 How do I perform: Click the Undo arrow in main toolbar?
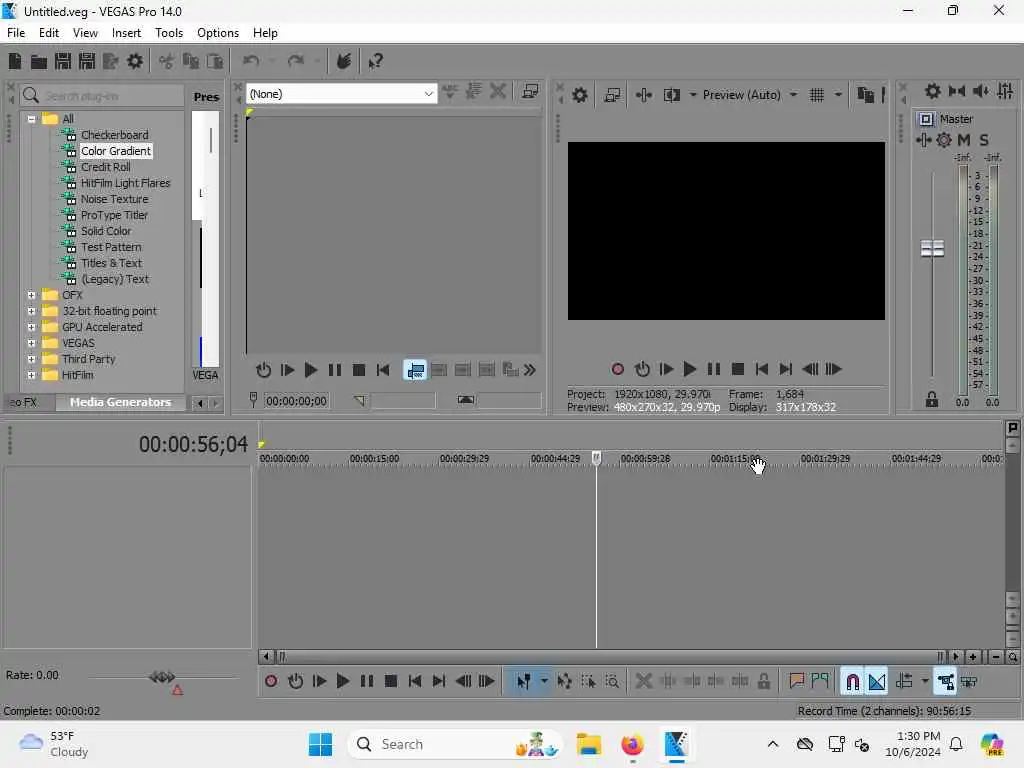251,61
